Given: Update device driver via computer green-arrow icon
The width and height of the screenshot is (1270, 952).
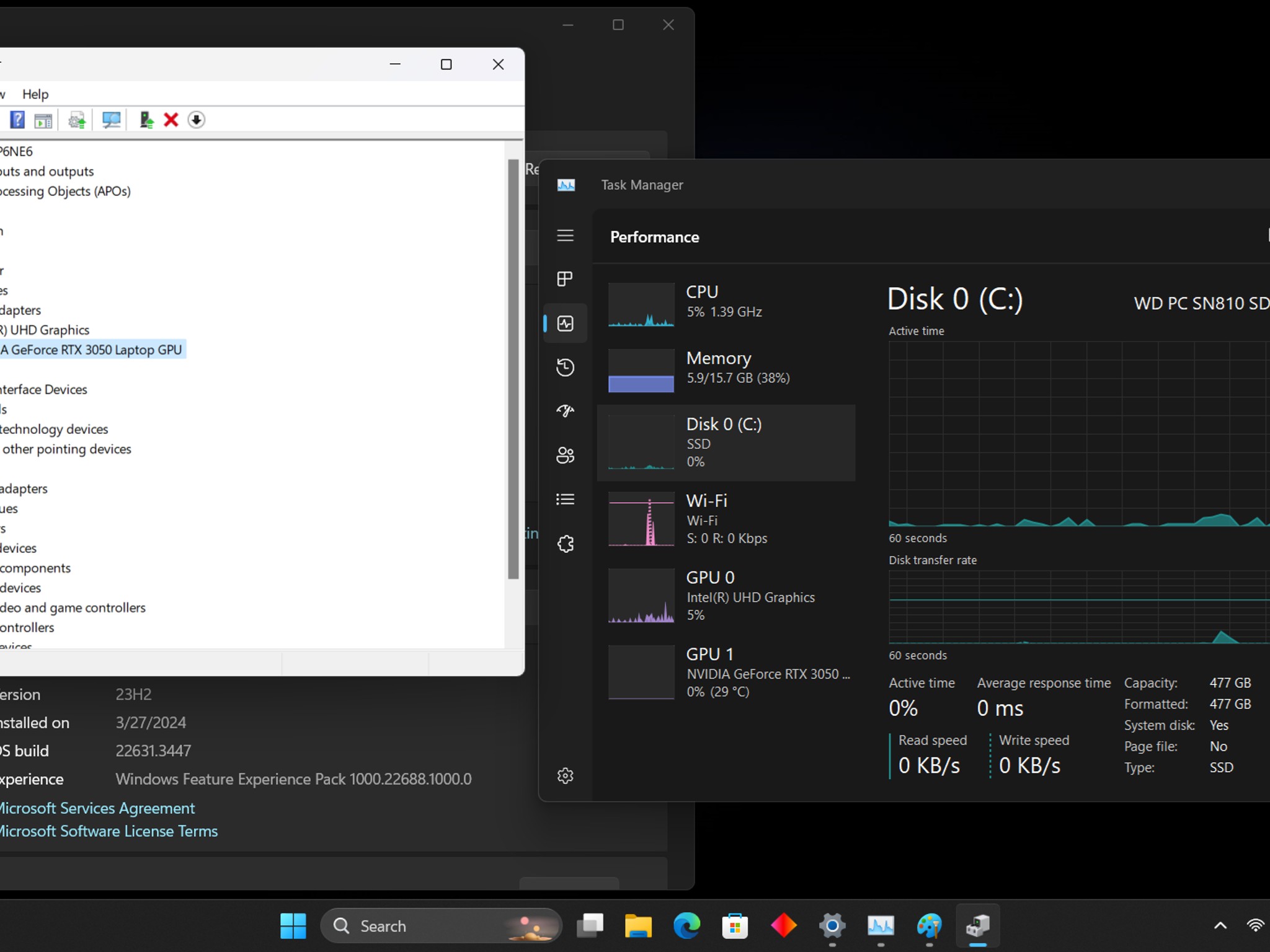Looking at the screenshot, I should (146, 120).
